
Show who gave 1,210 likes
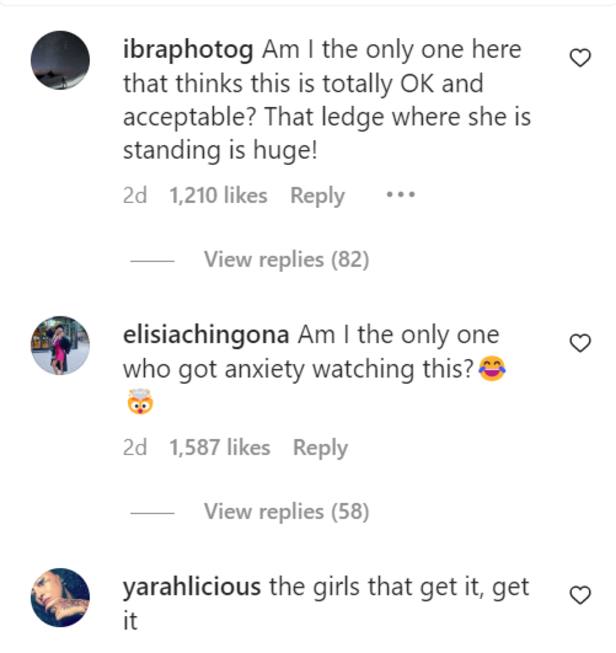point(218,196)
